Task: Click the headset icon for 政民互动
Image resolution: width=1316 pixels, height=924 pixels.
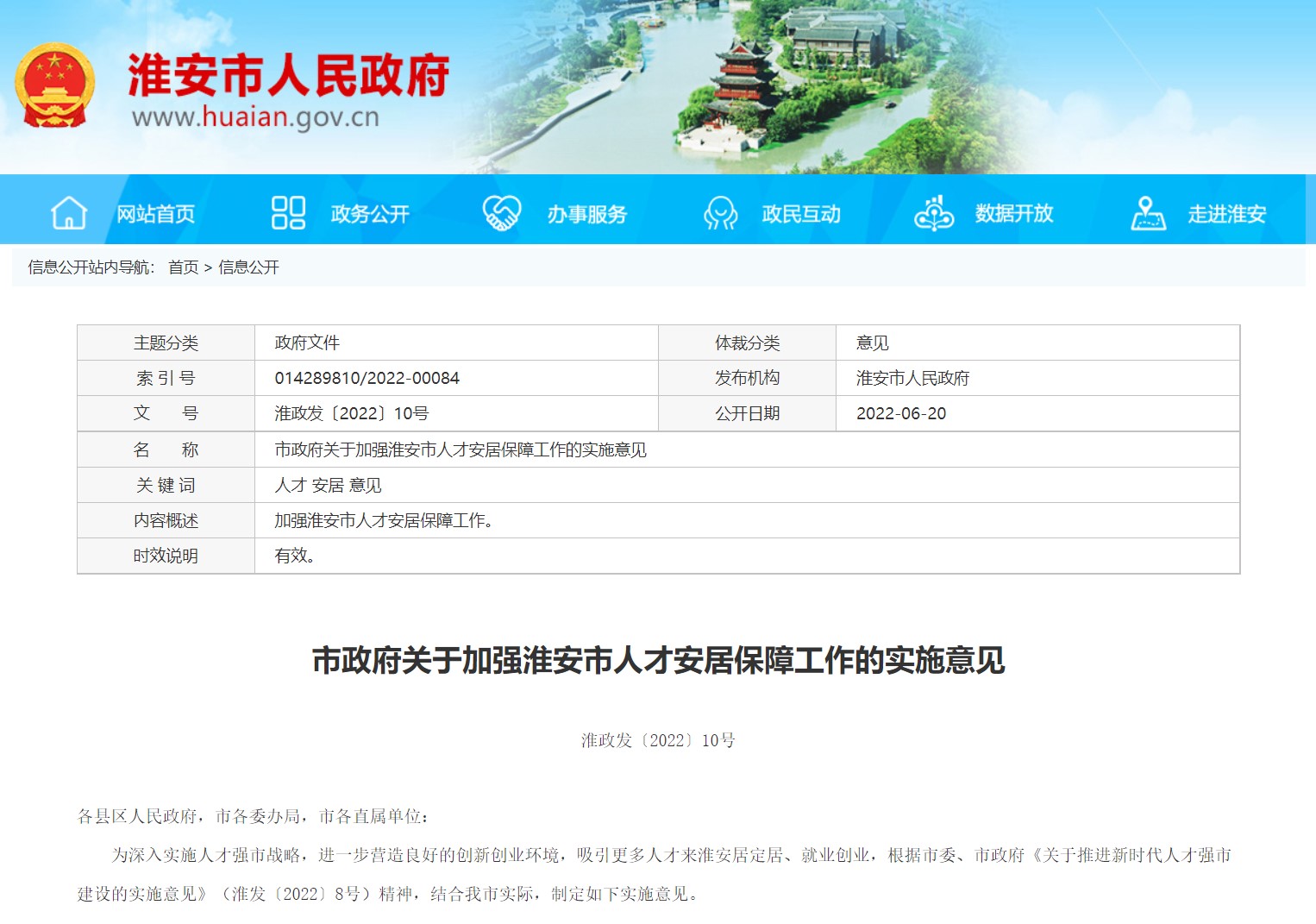Action: [x=720, y=213]
